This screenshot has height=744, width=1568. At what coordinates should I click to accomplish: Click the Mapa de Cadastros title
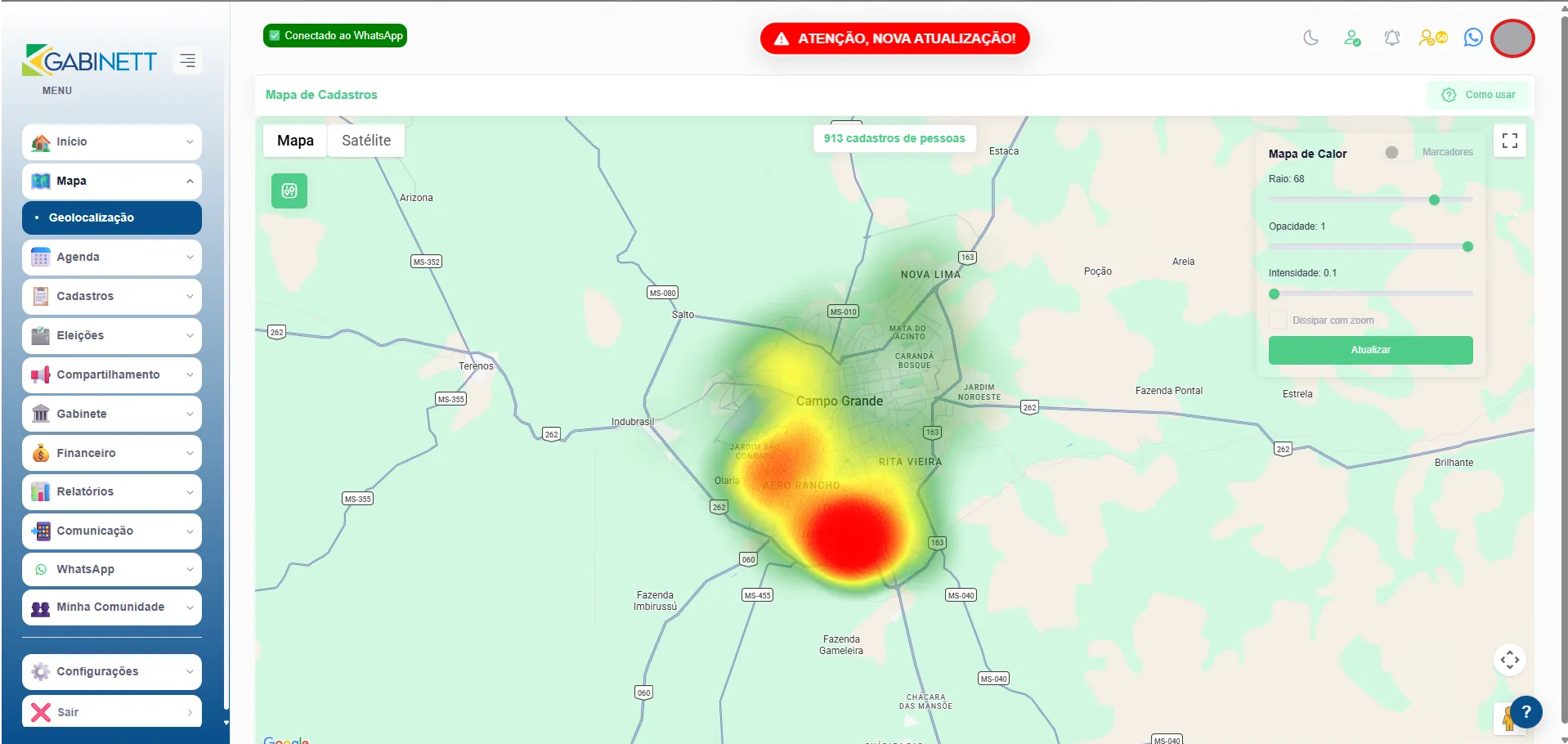click(x=321, y=95)
